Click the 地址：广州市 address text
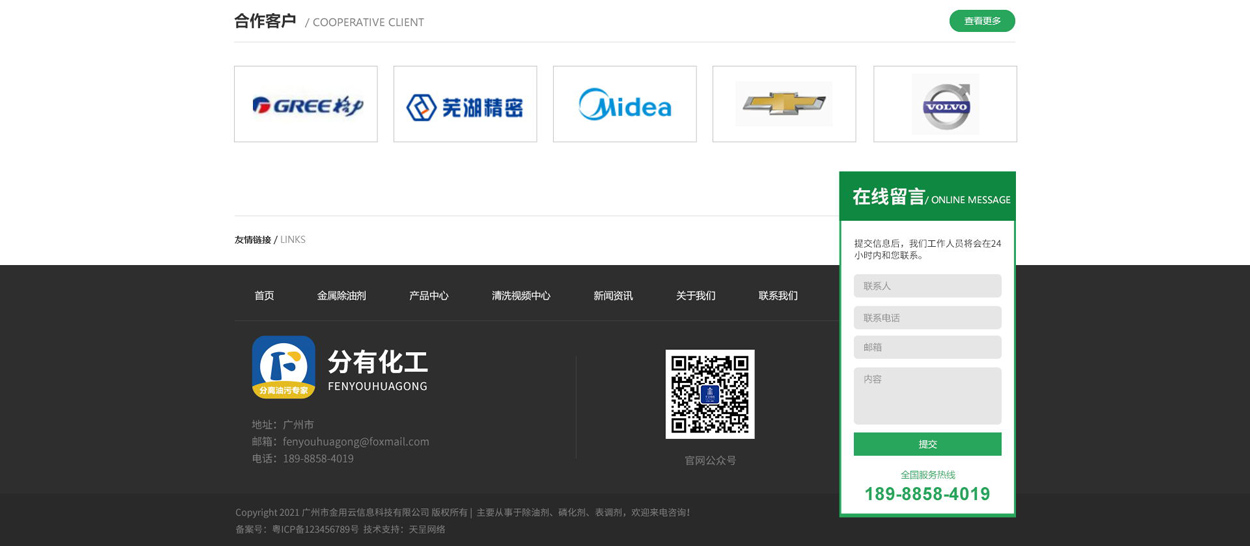This screenshot has height=546, width=1250. [x=283, y=424]
